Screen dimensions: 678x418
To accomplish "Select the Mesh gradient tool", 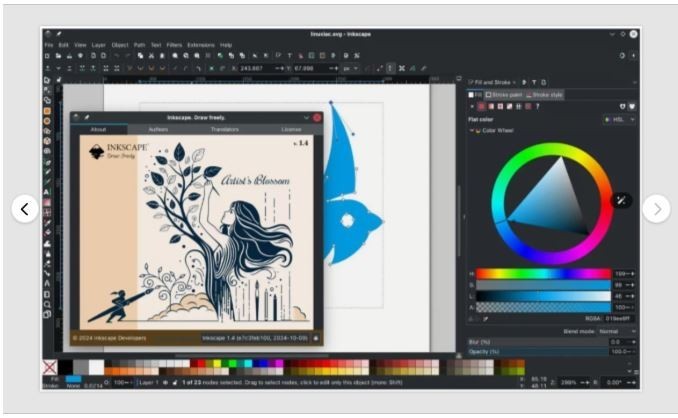I will [x=47, y=212].
